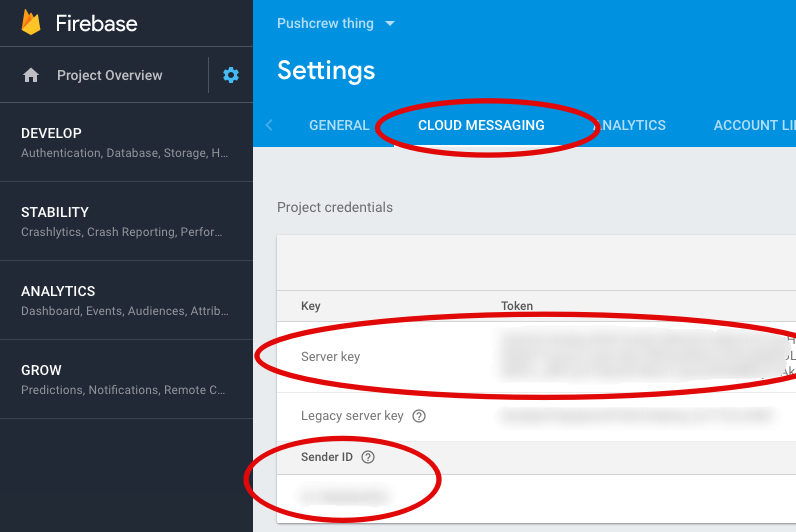796x532 pixels.
Task: Click the blurred Sender ID value
Action: pyautogui.click(x=345, y=496)
